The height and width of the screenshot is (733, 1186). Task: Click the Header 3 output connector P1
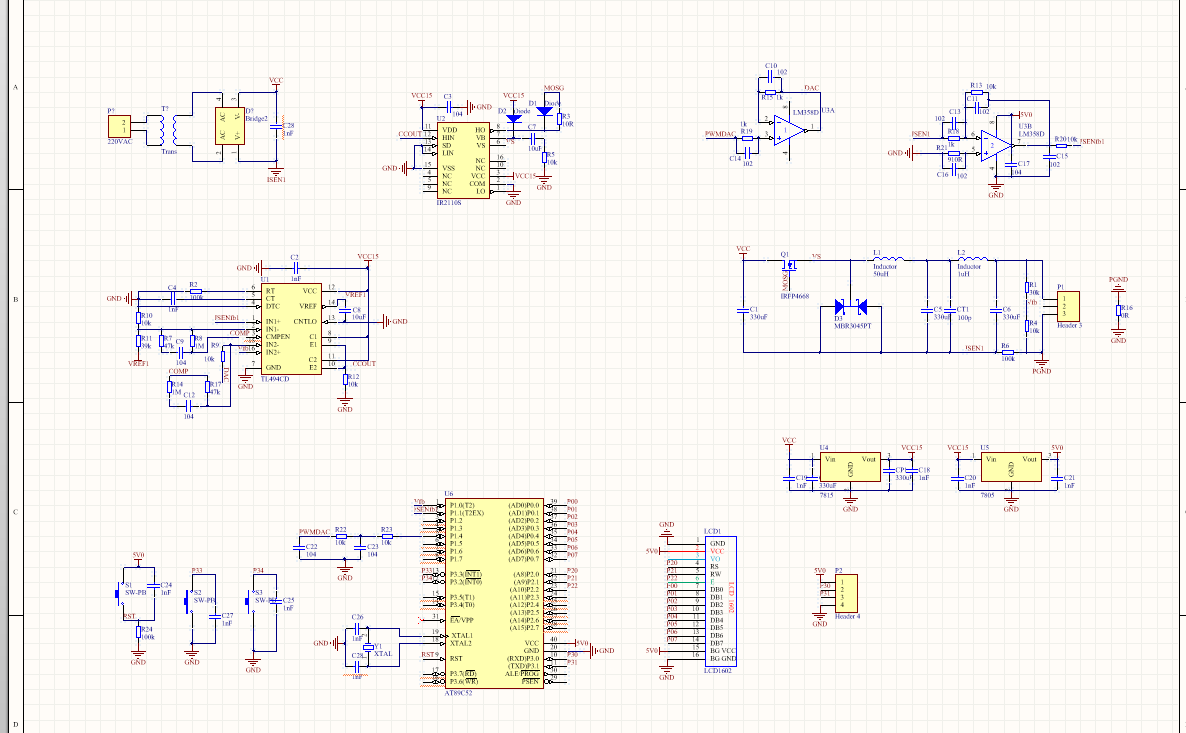[1069, 306]
